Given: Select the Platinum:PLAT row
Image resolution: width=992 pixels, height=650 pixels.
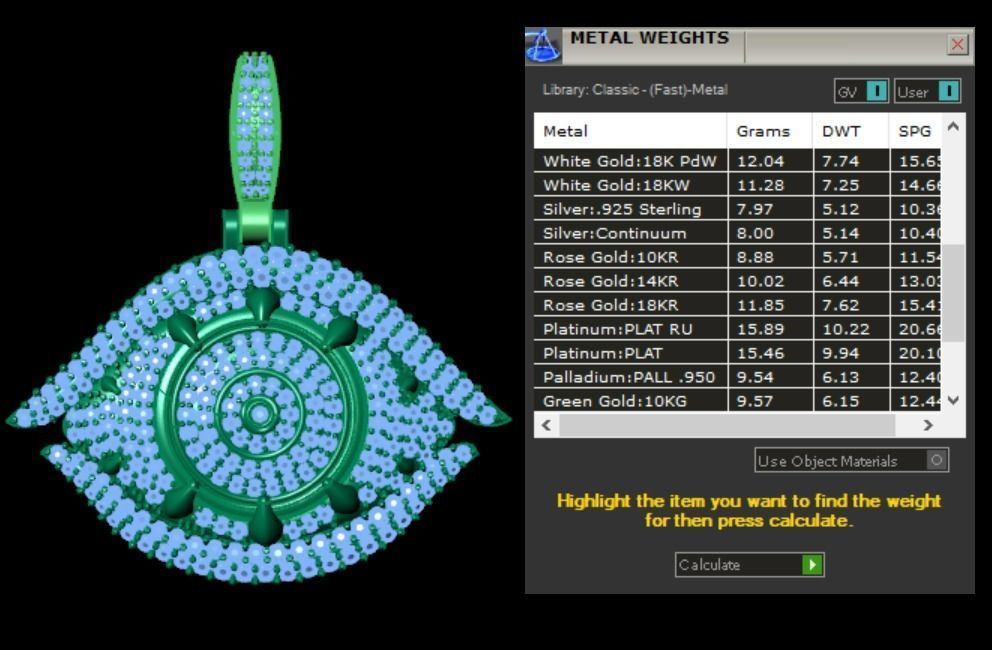Looking at the screenshot, I should 738,353.
